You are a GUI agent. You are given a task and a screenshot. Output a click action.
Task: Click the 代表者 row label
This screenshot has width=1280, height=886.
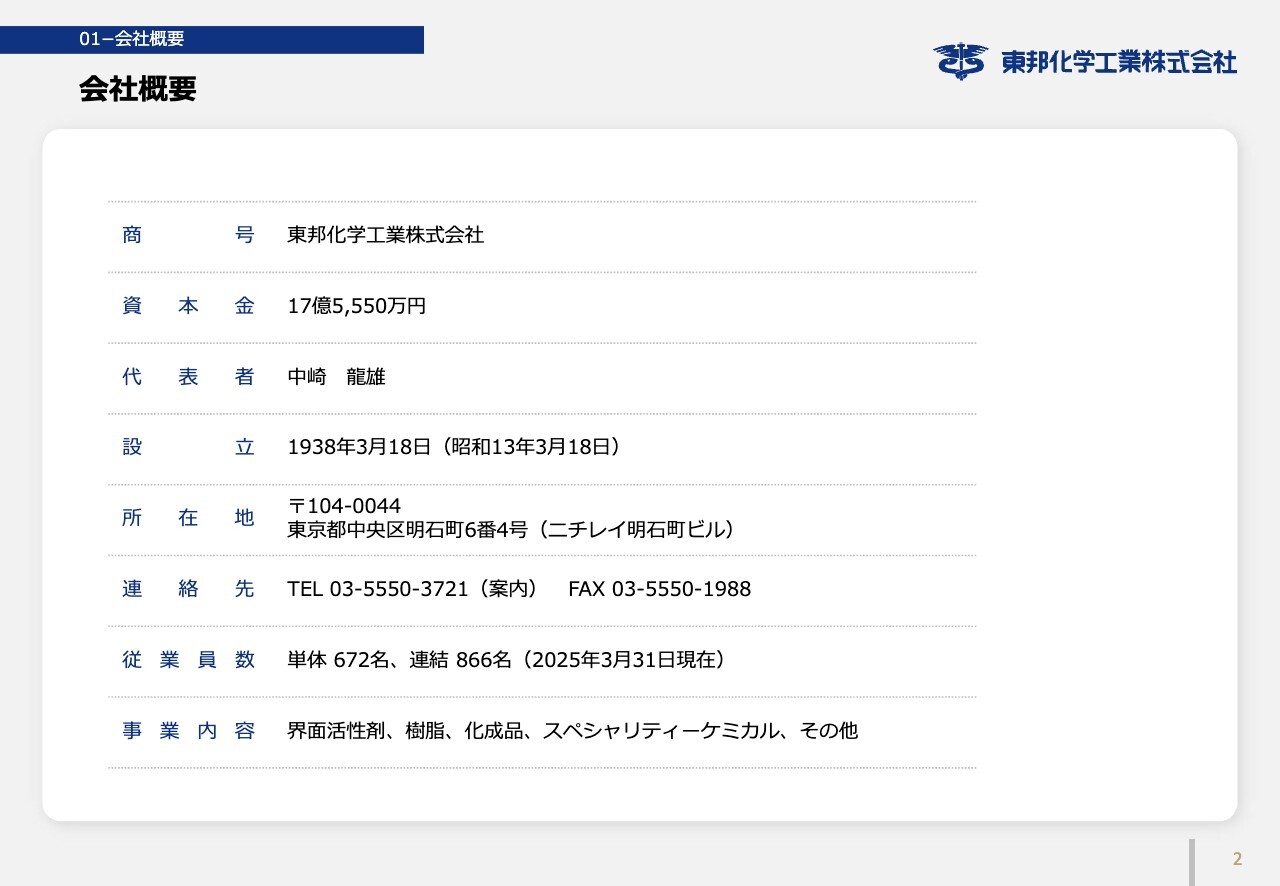click(188, 377)
